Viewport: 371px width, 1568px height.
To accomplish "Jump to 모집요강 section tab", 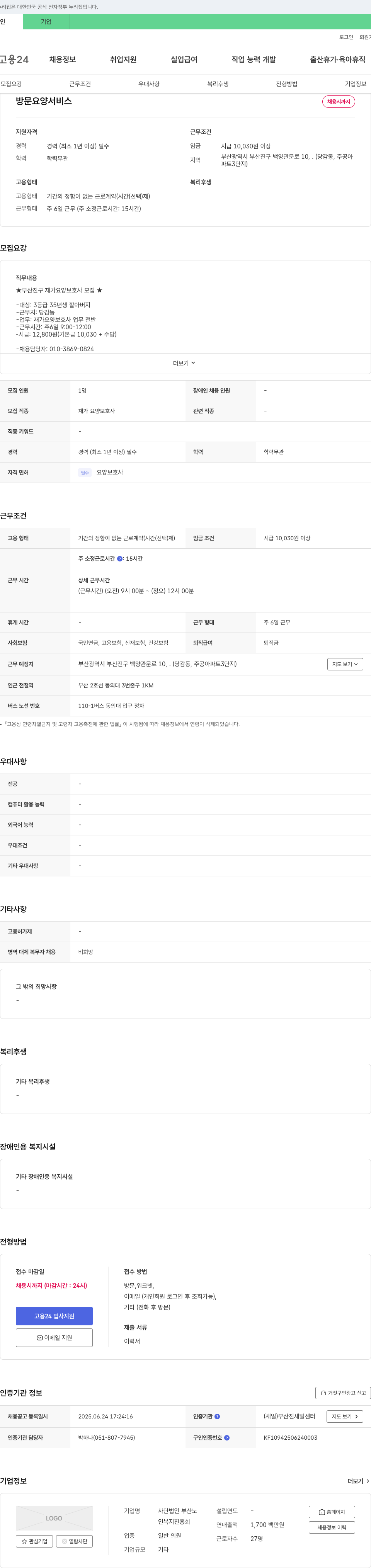I will tap(11, 84).
